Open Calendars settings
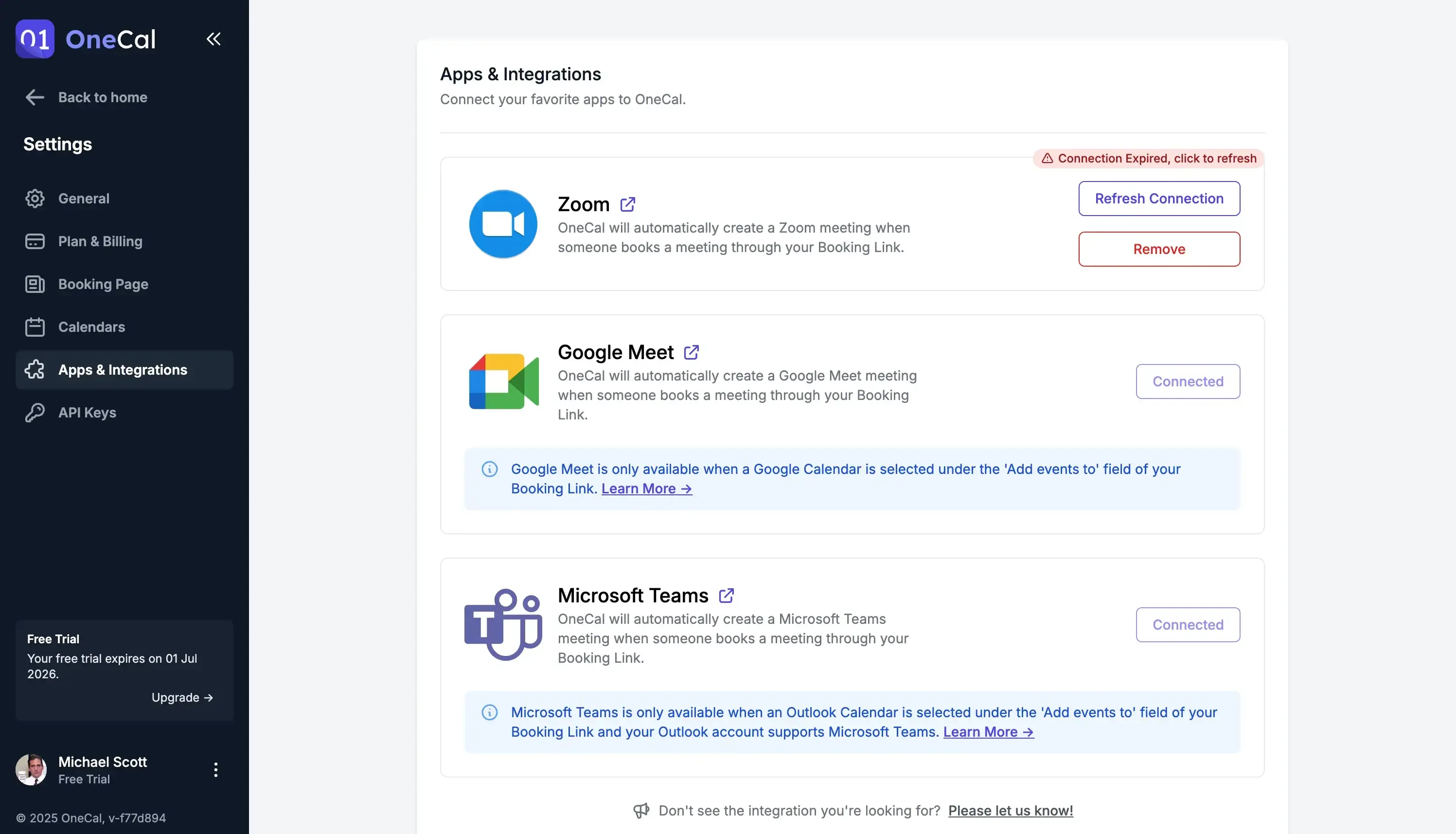The width and height of the screenshot is (1456, 834). pos(91,327)
